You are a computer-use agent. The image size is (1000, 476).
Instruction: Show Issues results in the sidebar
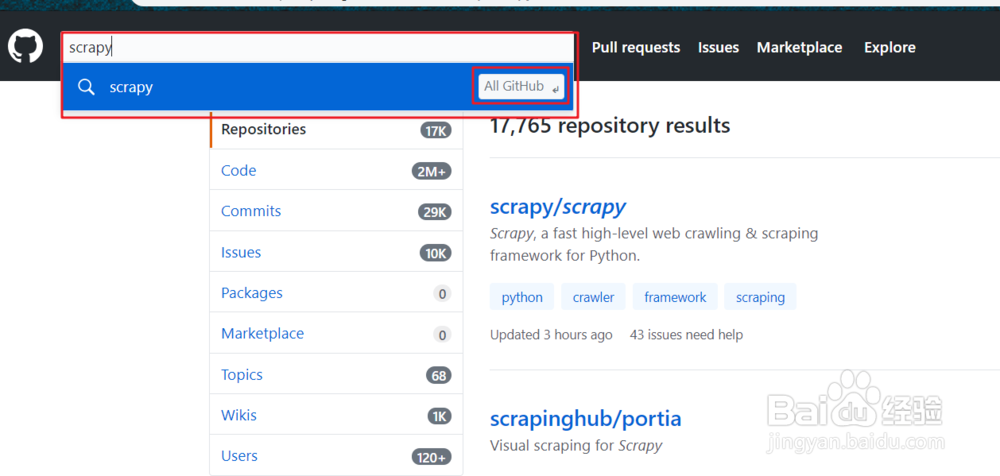(x=337, y=252)
